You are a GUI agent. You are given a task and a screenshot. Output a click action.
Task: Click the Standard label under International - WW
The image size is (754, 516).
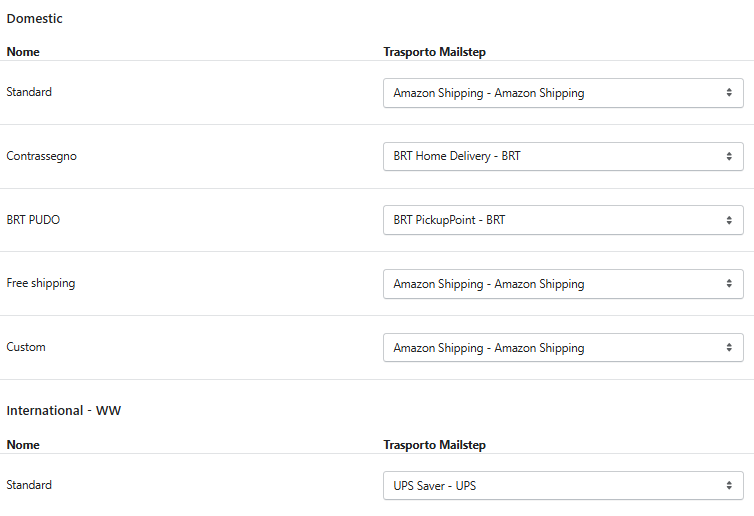click(x=29, y=485)
